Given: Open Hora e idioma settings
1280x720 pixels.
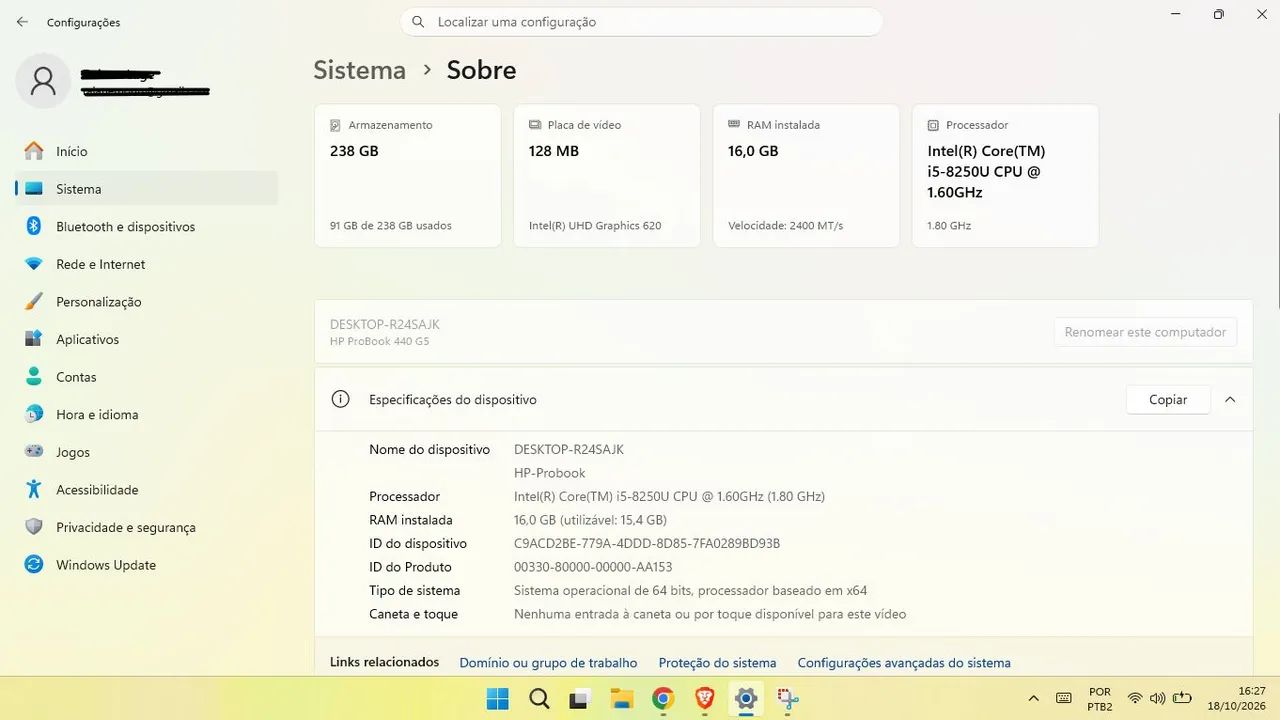Looking at the screenshot, I should pyautogui.click(x=146, y=414).
